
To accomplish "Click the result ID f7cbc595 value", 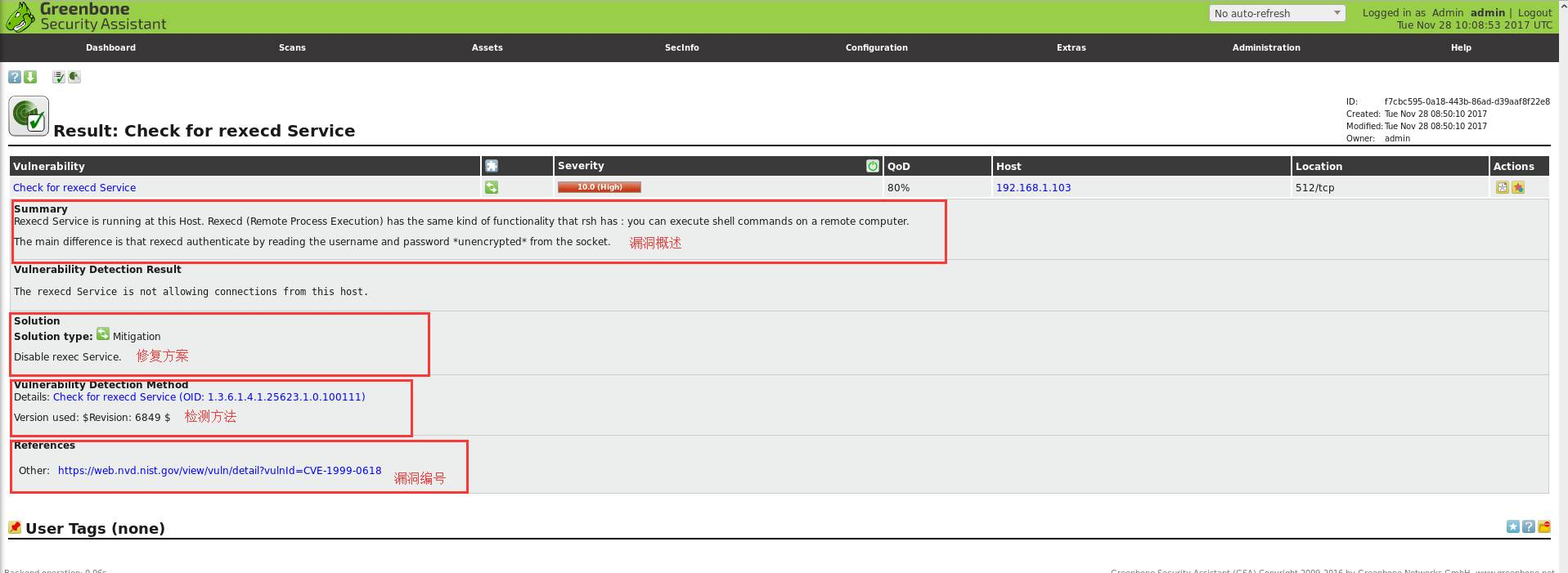I will pos(1467,101).
